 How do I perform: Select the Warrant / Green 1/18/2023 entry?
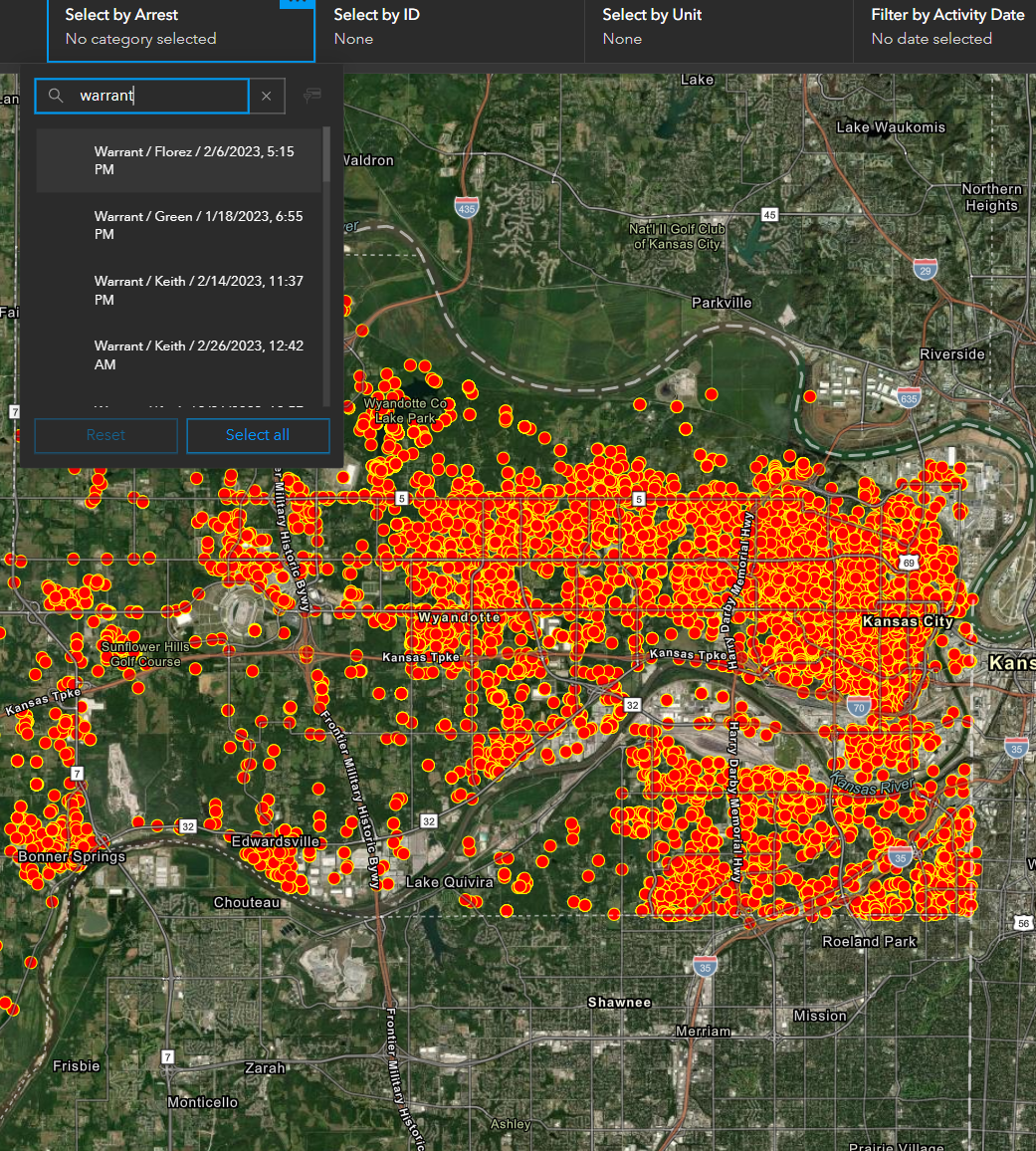click(x=179, y=225)
